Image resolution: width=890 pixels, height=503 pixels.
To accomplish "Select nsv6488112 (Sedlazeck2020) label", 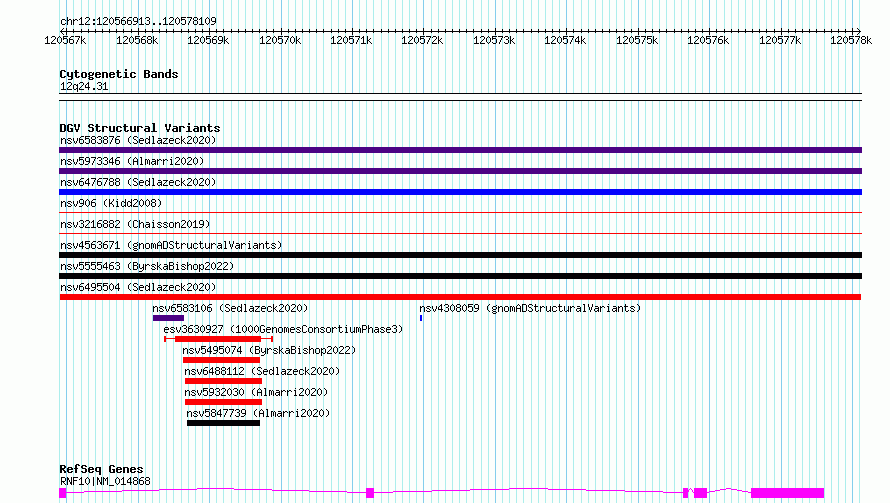I will pyautogui.click(x=262, y=371).
